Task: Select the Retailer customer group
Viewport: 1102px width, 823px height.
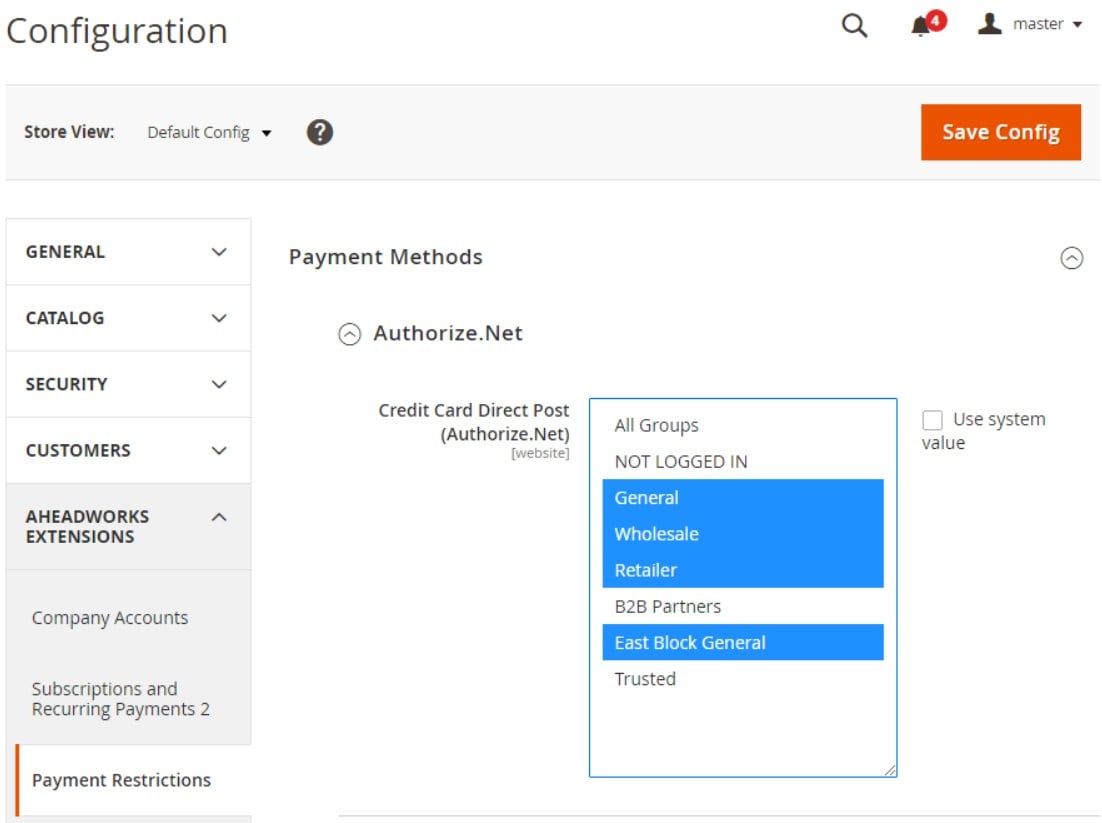Action: pos(743,570)
